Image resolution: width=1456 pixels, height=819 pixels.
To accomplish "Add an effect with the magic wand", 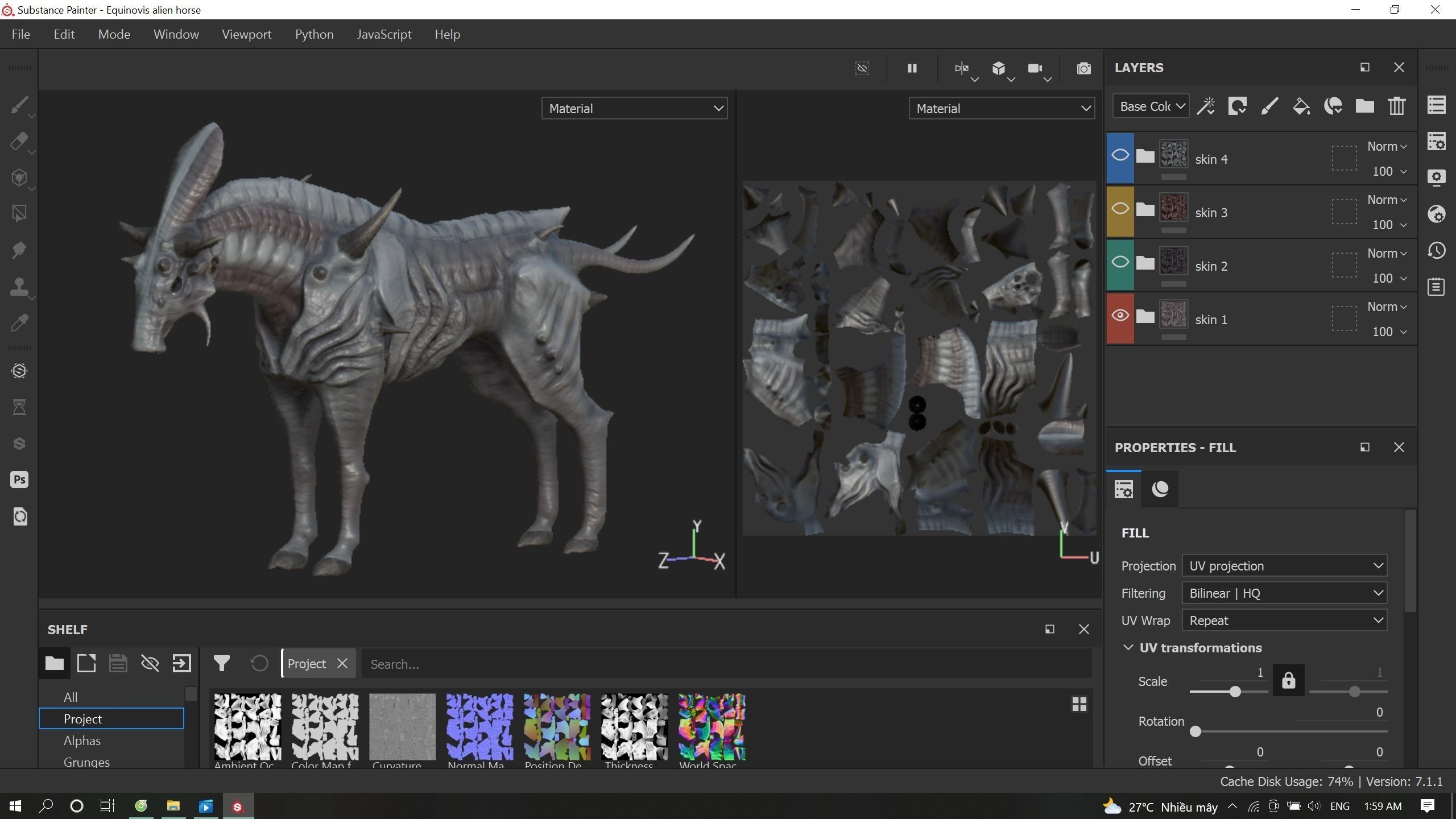I will tap(1206, 106).
